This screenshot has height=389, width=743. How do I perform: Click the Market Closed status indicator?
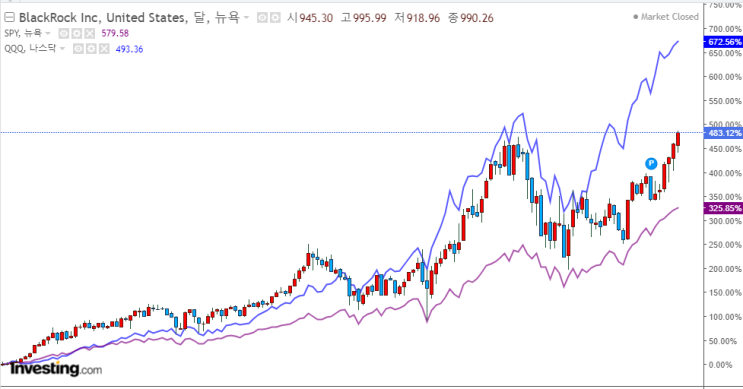[x=666, y=17]
